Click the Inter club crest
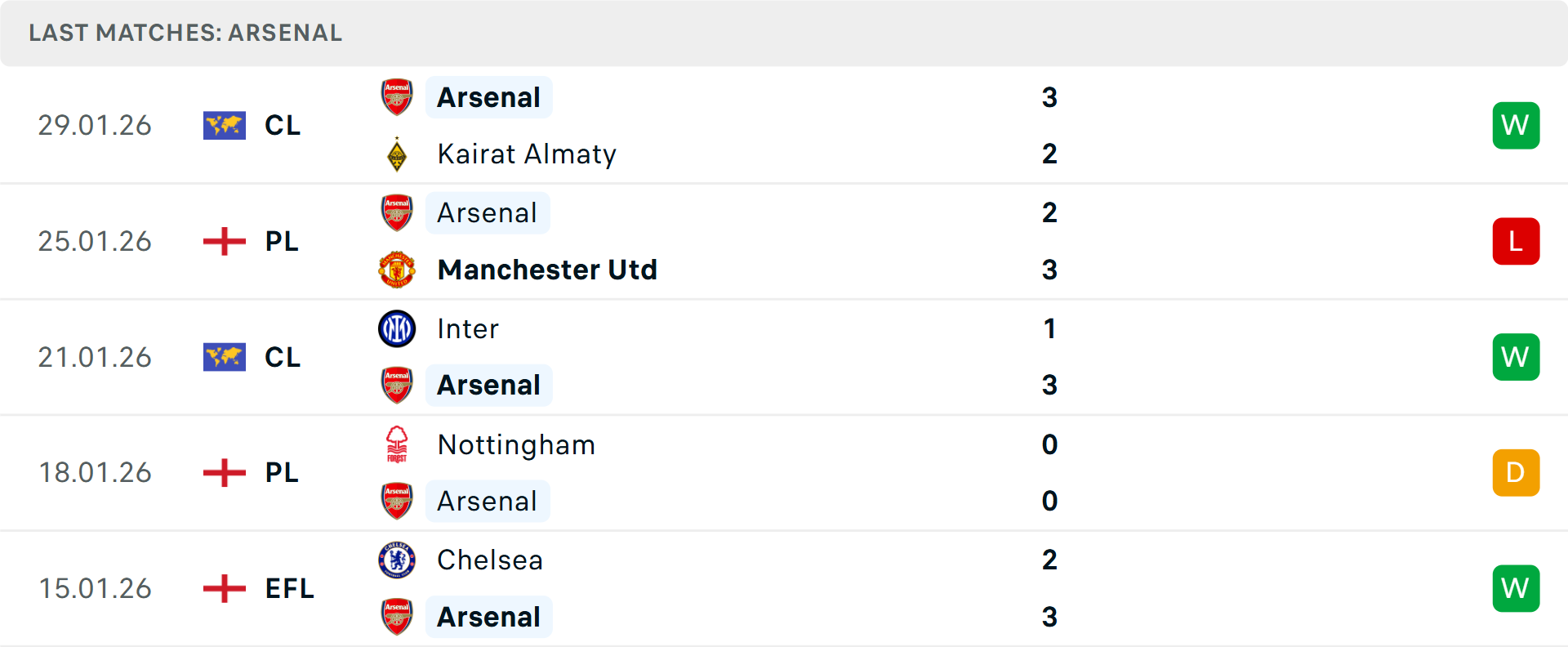Viewport: 1568px width, 647px height. point(397,328)
